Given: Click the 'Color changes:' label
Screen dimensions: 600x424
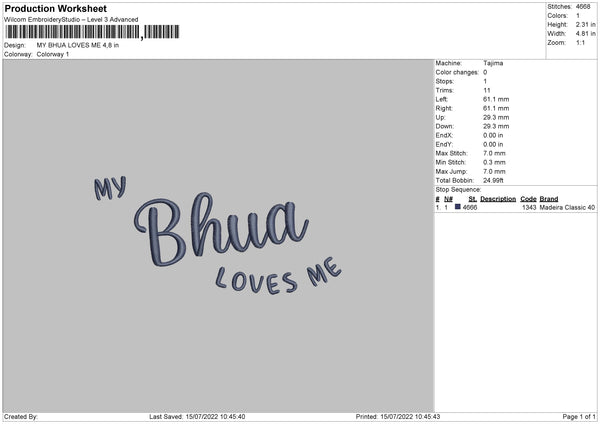Looking at the screenshot, I should [457, 72].
